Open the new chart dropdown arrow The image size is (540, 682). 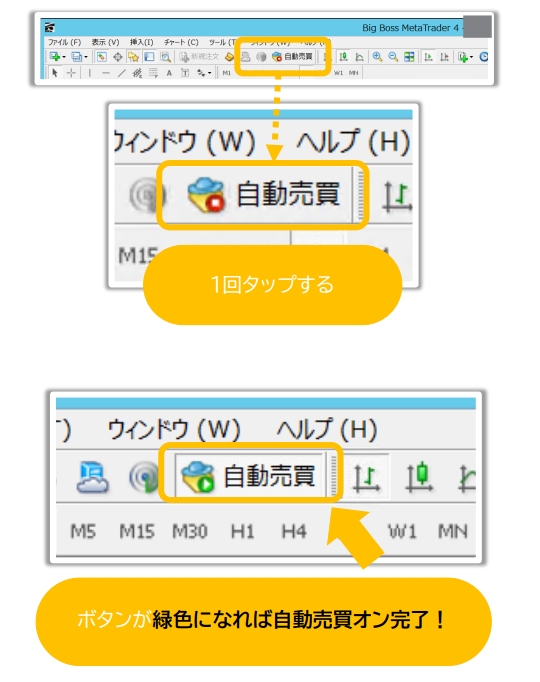click(x=64, y=57)
